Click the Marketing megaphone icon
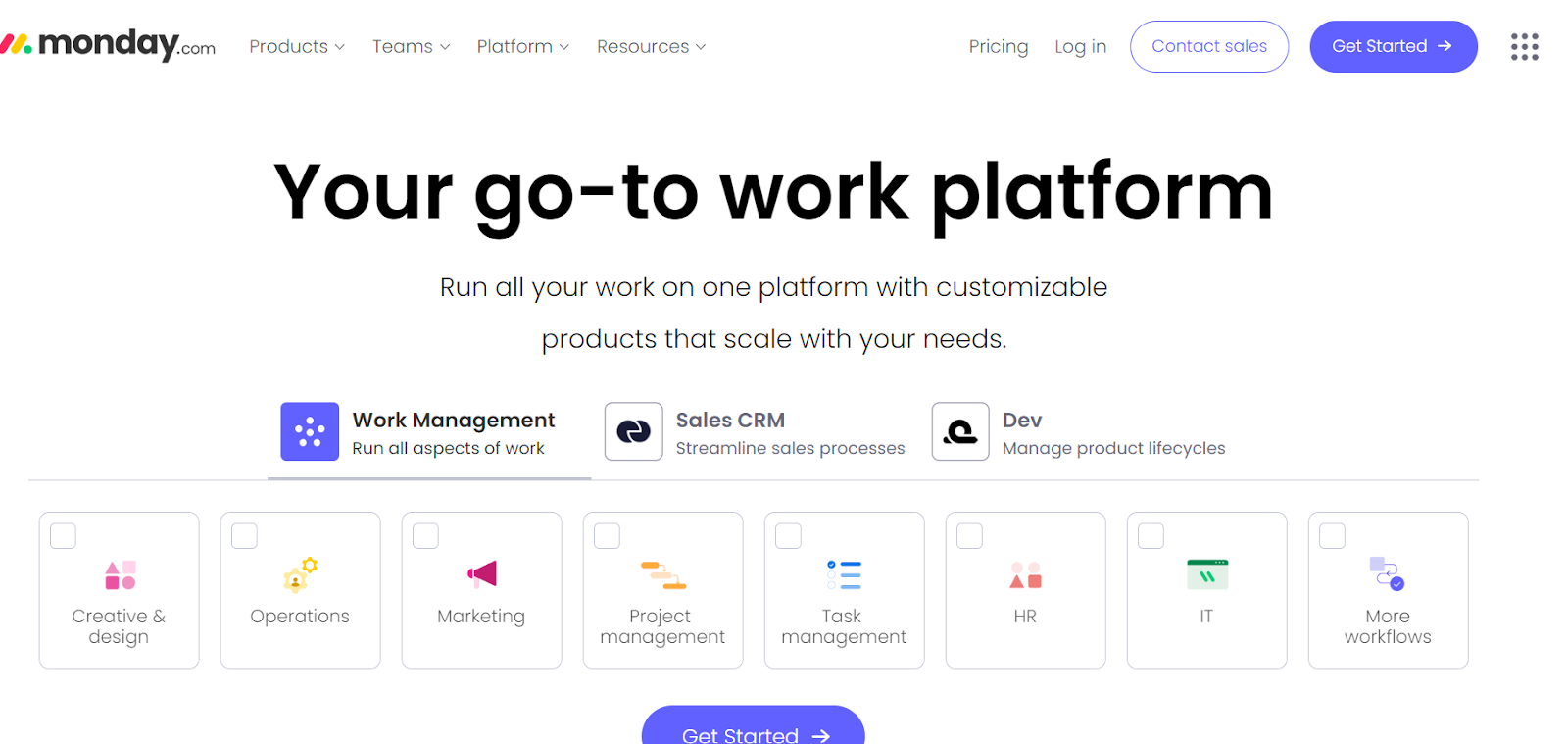The height and width of the screenshot is (744, 1568). coord(482,574)
